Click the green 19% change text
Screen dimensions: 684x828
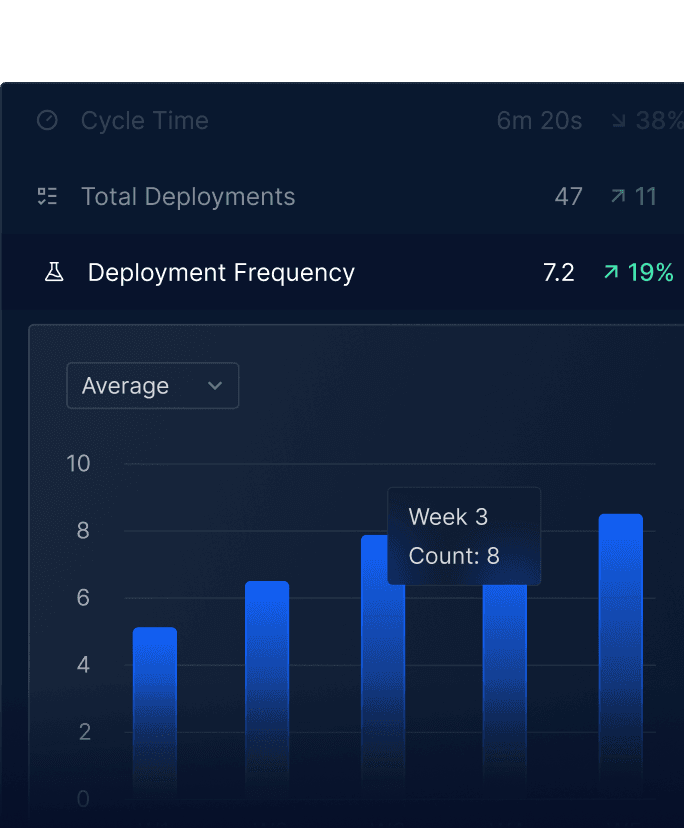(650, 272)
